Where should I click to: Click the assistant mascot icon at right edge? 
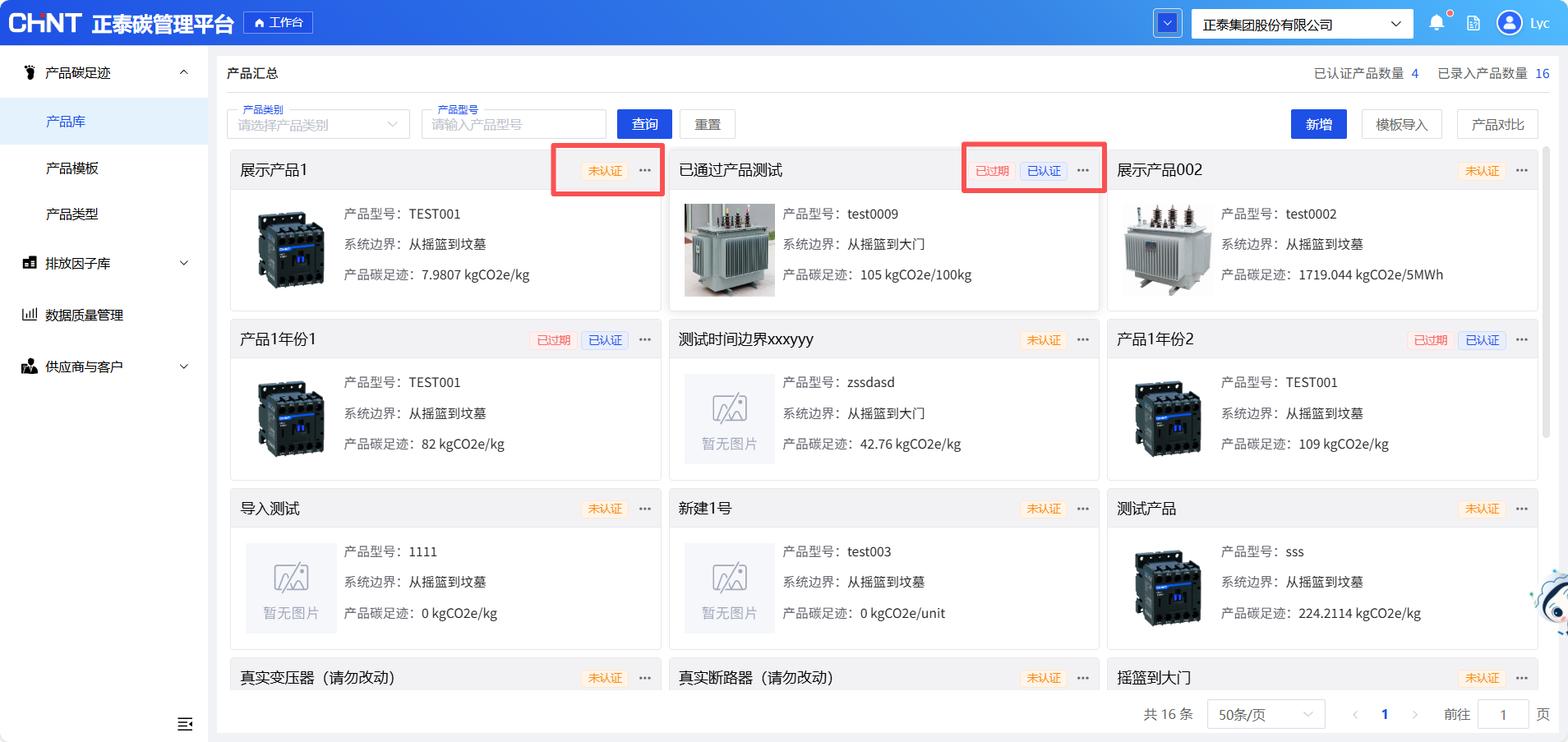pyautogui.click(x=1552, y=602)
